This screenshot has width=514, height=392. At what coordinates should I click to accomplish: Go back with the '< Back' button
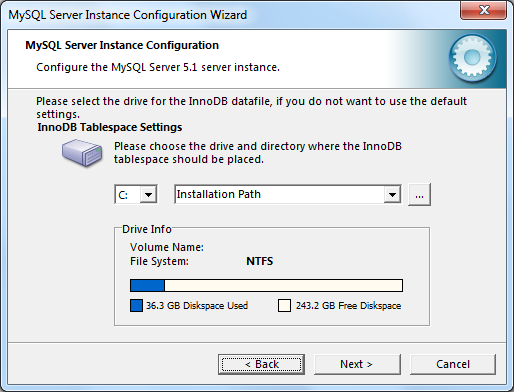click(262, 364)
